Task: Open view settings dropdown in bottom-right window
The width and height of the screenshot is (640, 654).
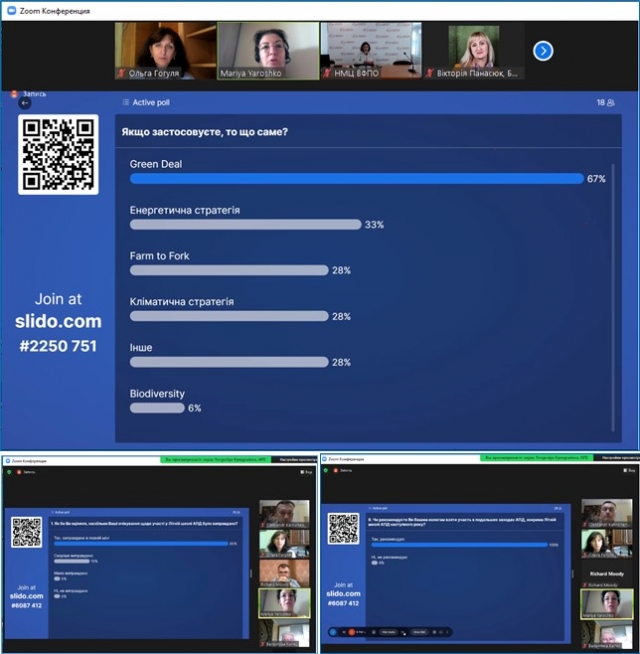Action: pyautogui.click(x=617, y=458)
